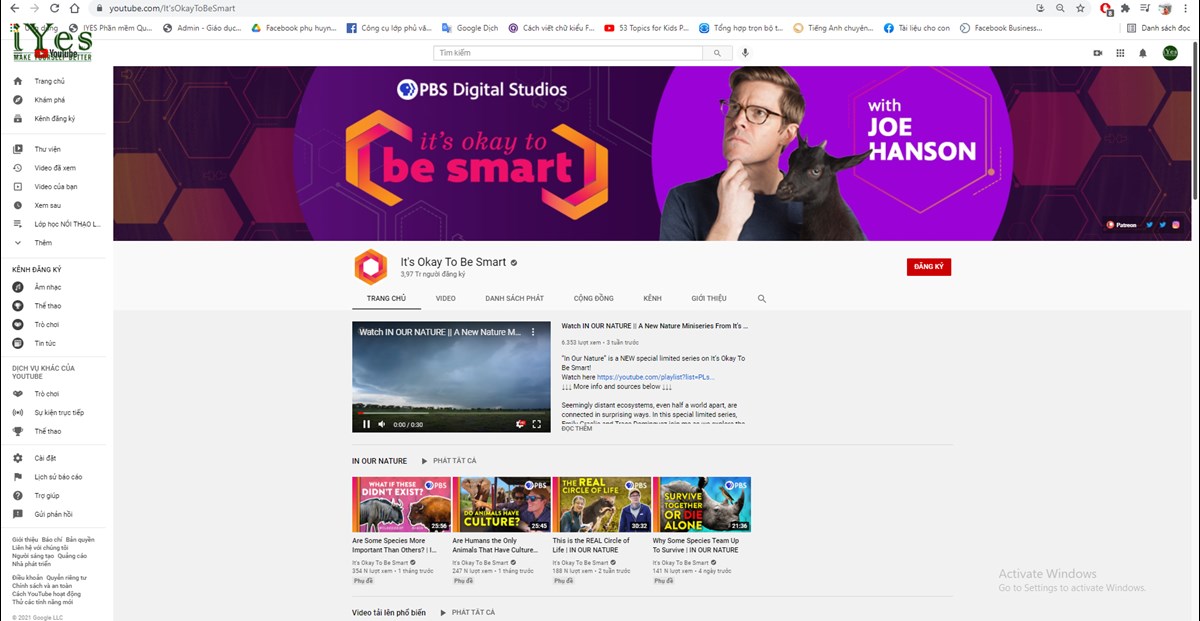Open the create video camera icon
This screenshot has height=621, width=1200.
[x=1098, y=53]
